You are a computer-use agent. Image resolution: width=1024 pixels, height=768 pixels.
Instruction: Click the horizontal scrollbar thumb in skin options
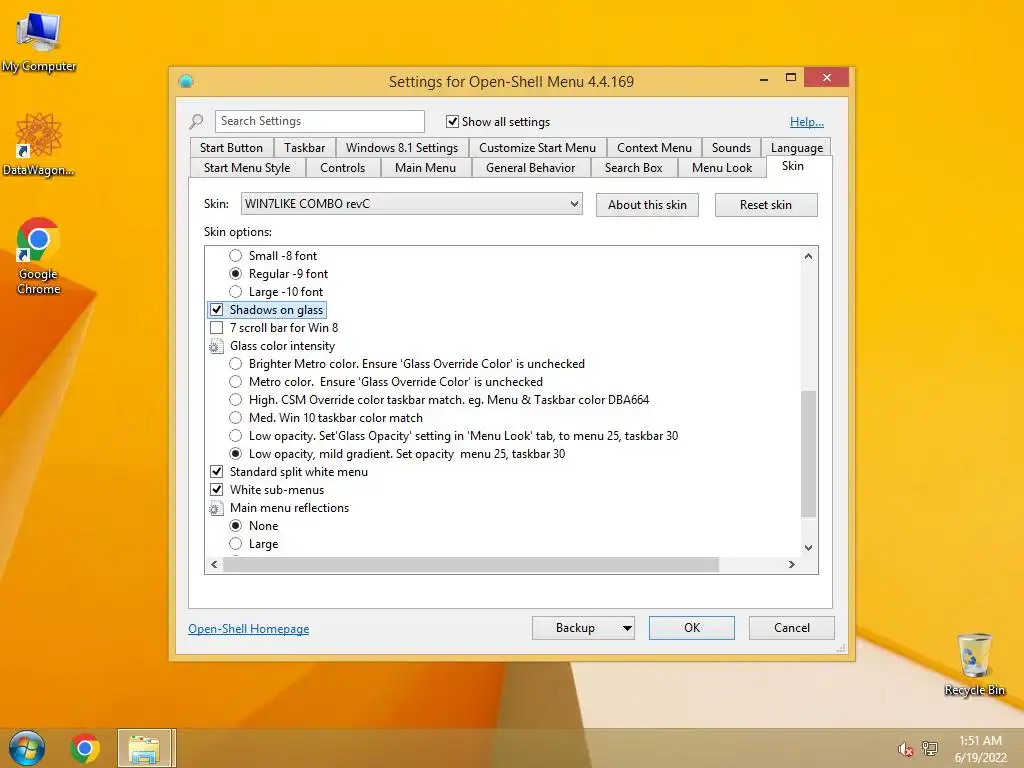[x=471, y=564]
